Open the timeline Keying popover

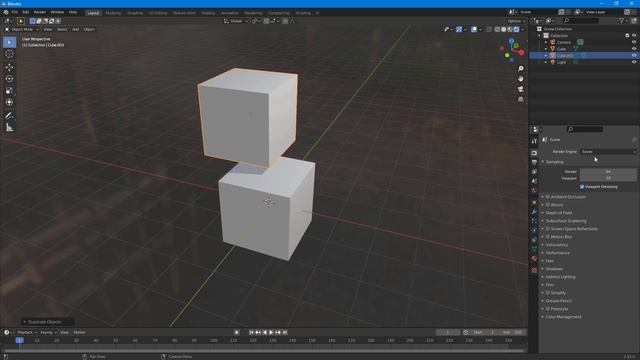click(48, 332)
